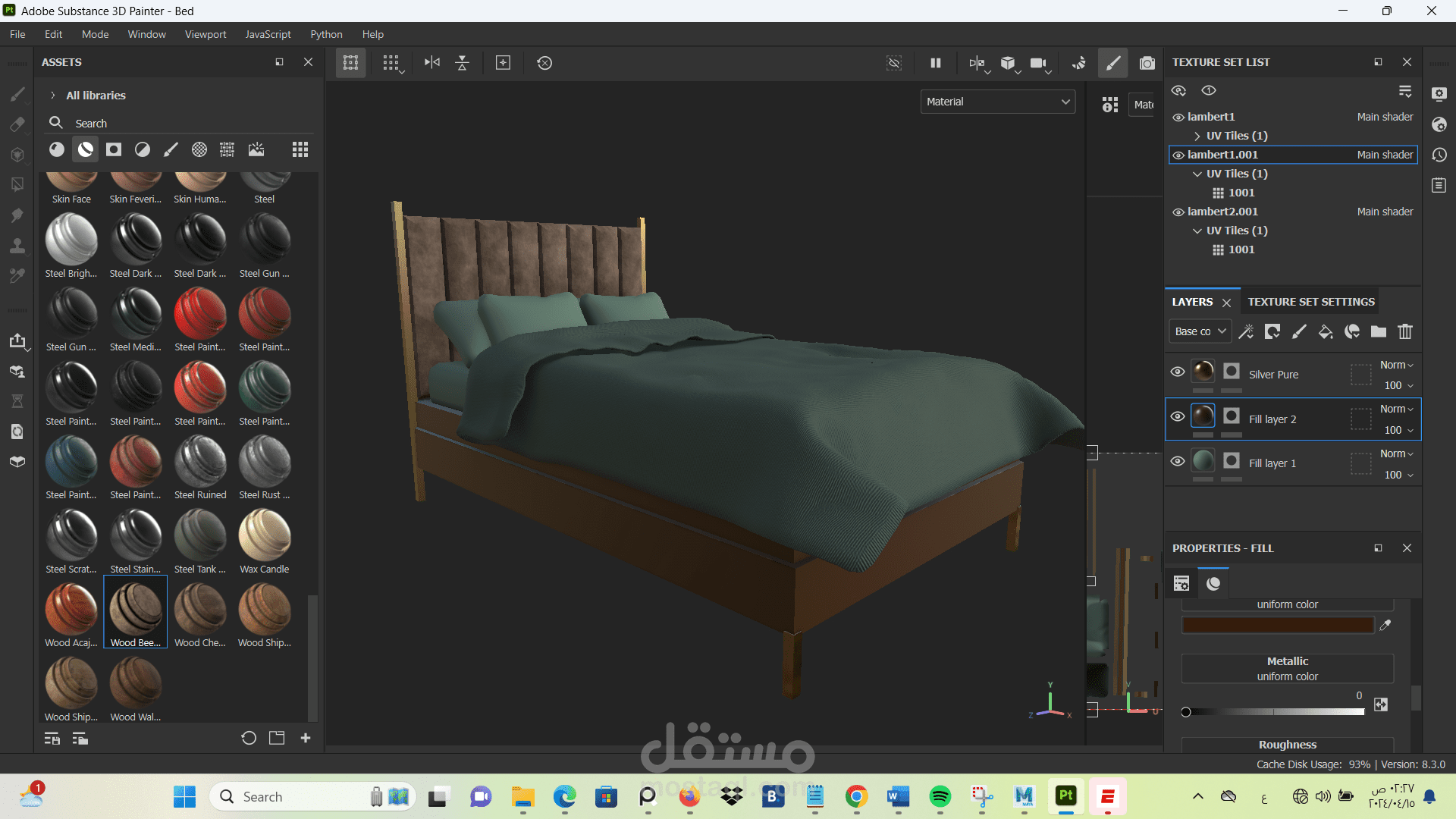Filter assets by smart materials icon

point(86,149)
